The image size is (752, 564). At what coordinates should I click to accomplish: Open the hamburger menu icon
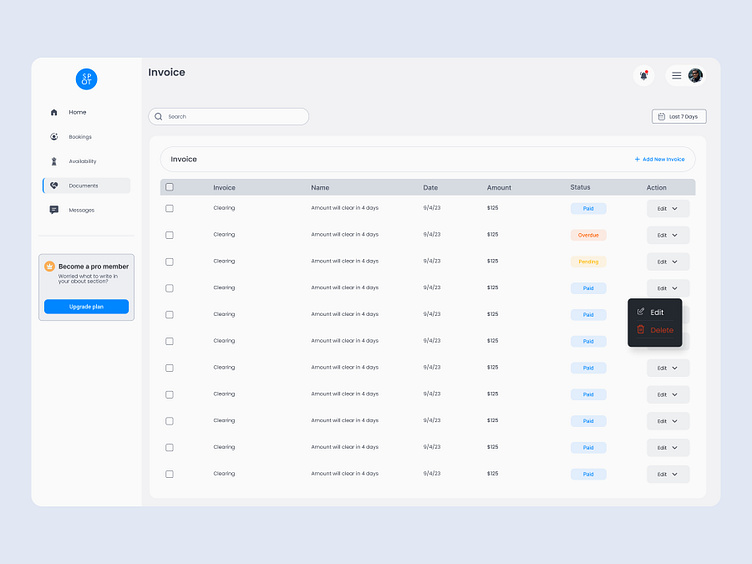[x=676, y=75]
